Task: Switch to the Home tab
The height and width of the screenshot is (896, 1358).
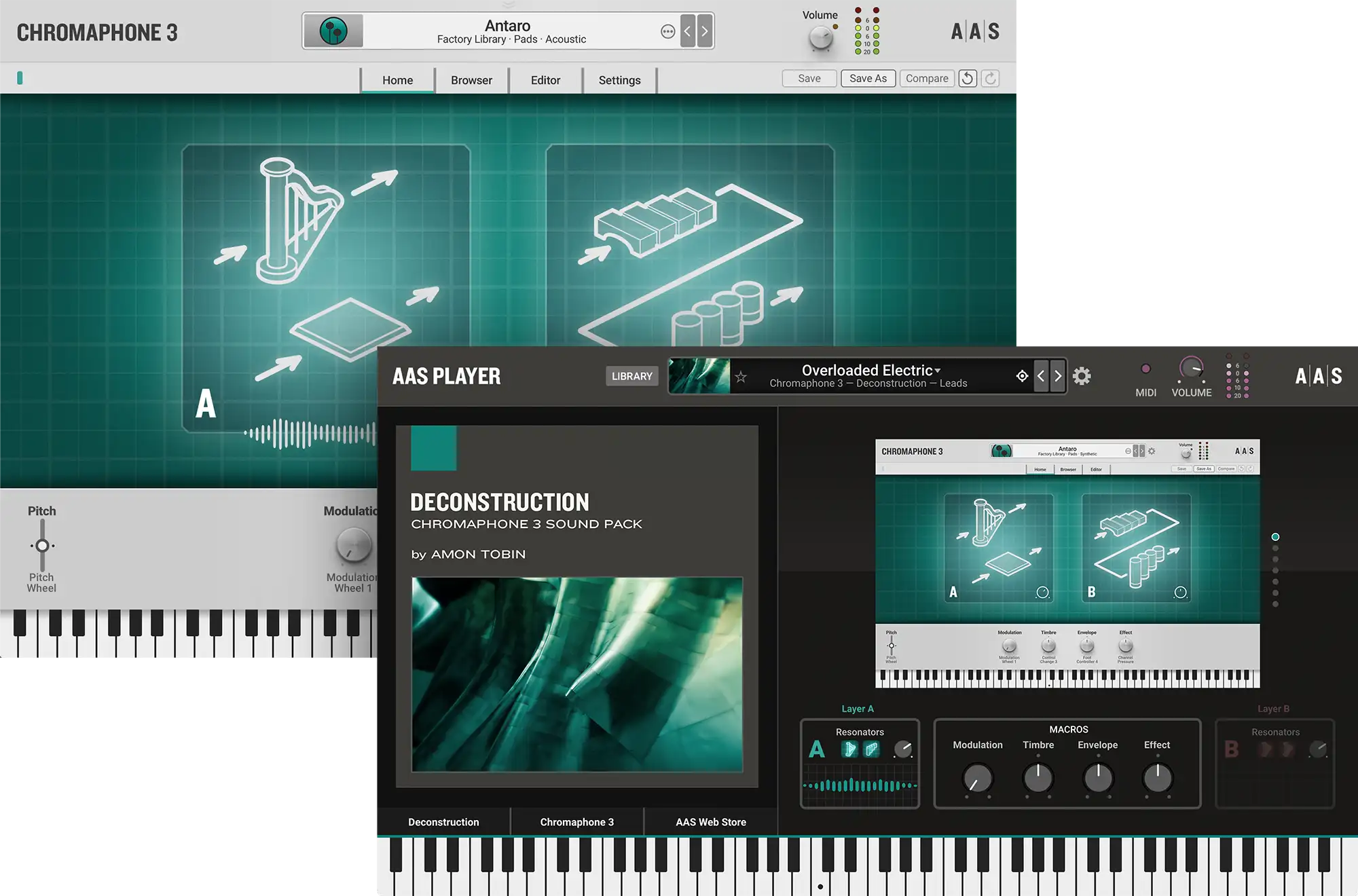Action: (x=397, y=80)
